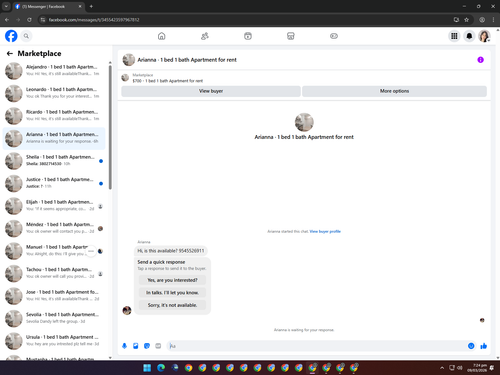The height and width of the screenshot is (375, 500).
Task: Open Ursula's apartment conversation
Action: (x=54, y=341)
